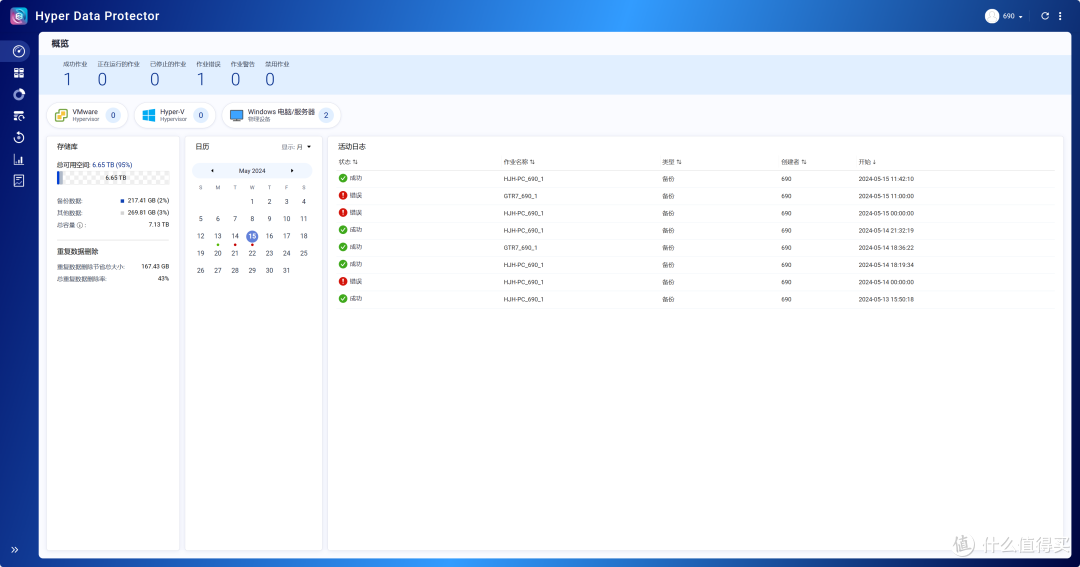
Task: Expand the sidebar with double-chevron icon
Action: 14,550
